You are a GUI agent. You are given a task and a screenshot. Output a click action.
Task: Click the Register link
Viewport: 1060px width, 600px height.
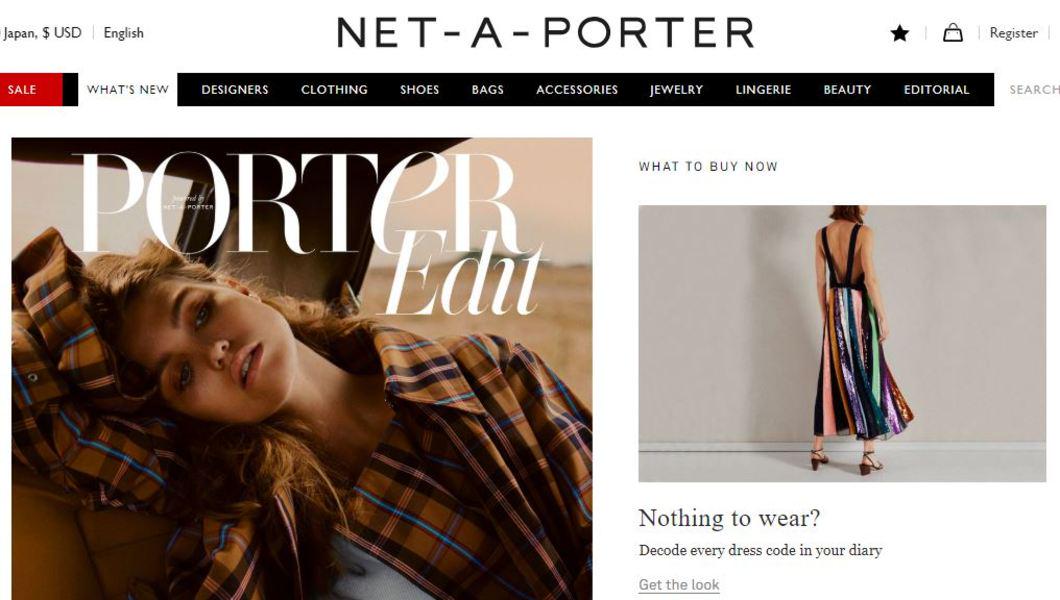coord(1013,33)
